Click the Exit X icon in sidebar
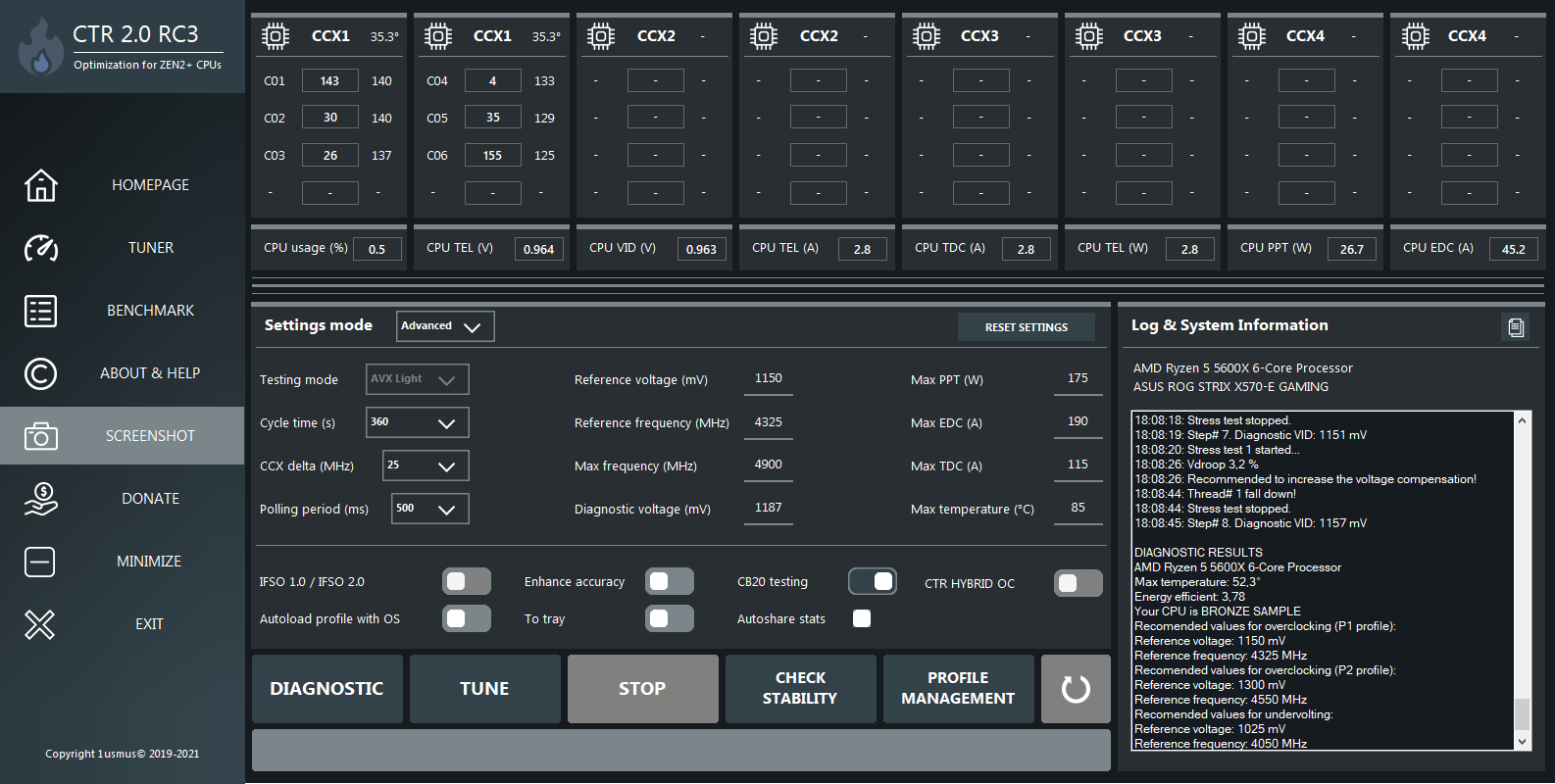 pyautogui.click(x=40, y=624)
